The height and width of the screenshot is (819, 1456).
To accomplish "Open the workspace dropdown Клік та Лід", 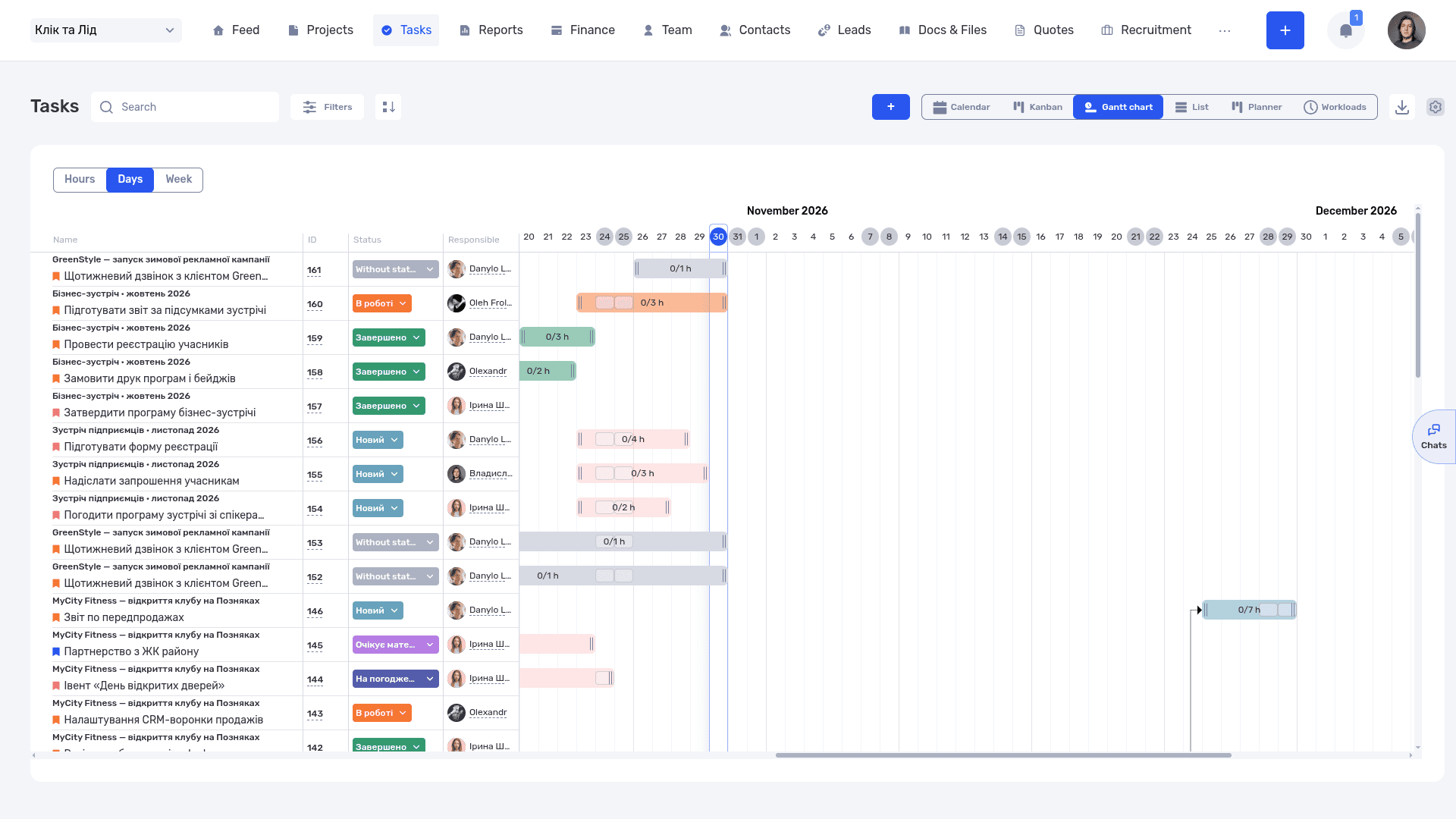I will click(x=105, y=30).
